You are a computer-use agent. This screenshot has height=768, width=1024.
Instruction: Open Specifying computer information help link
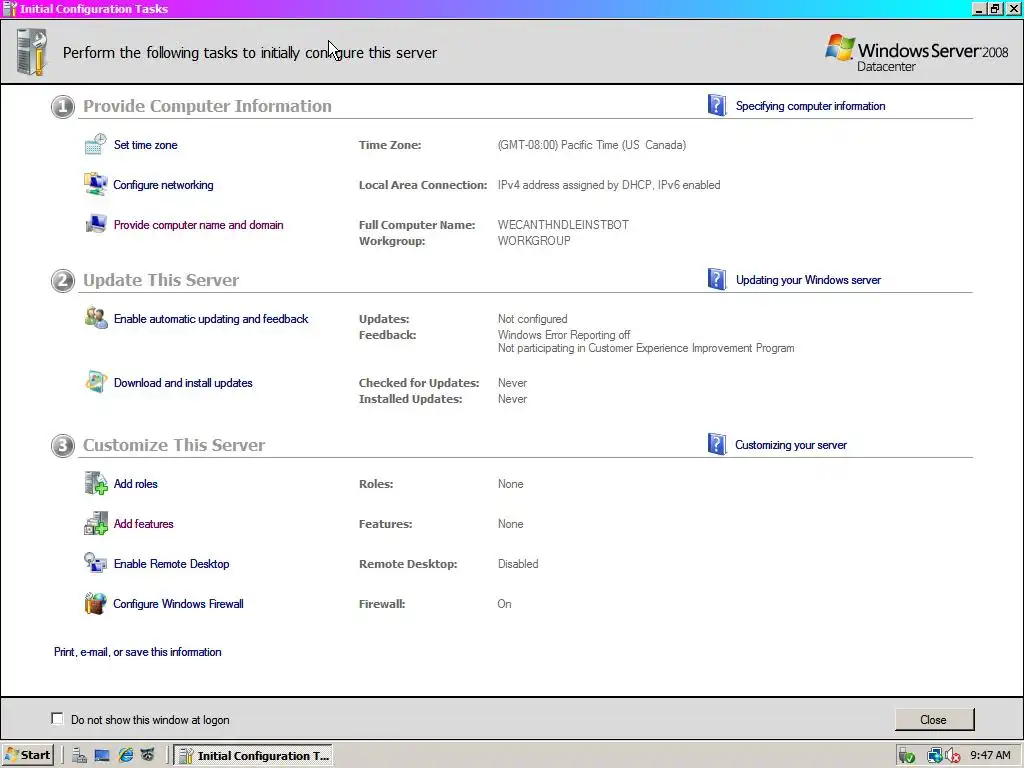[x=810, y=106]
